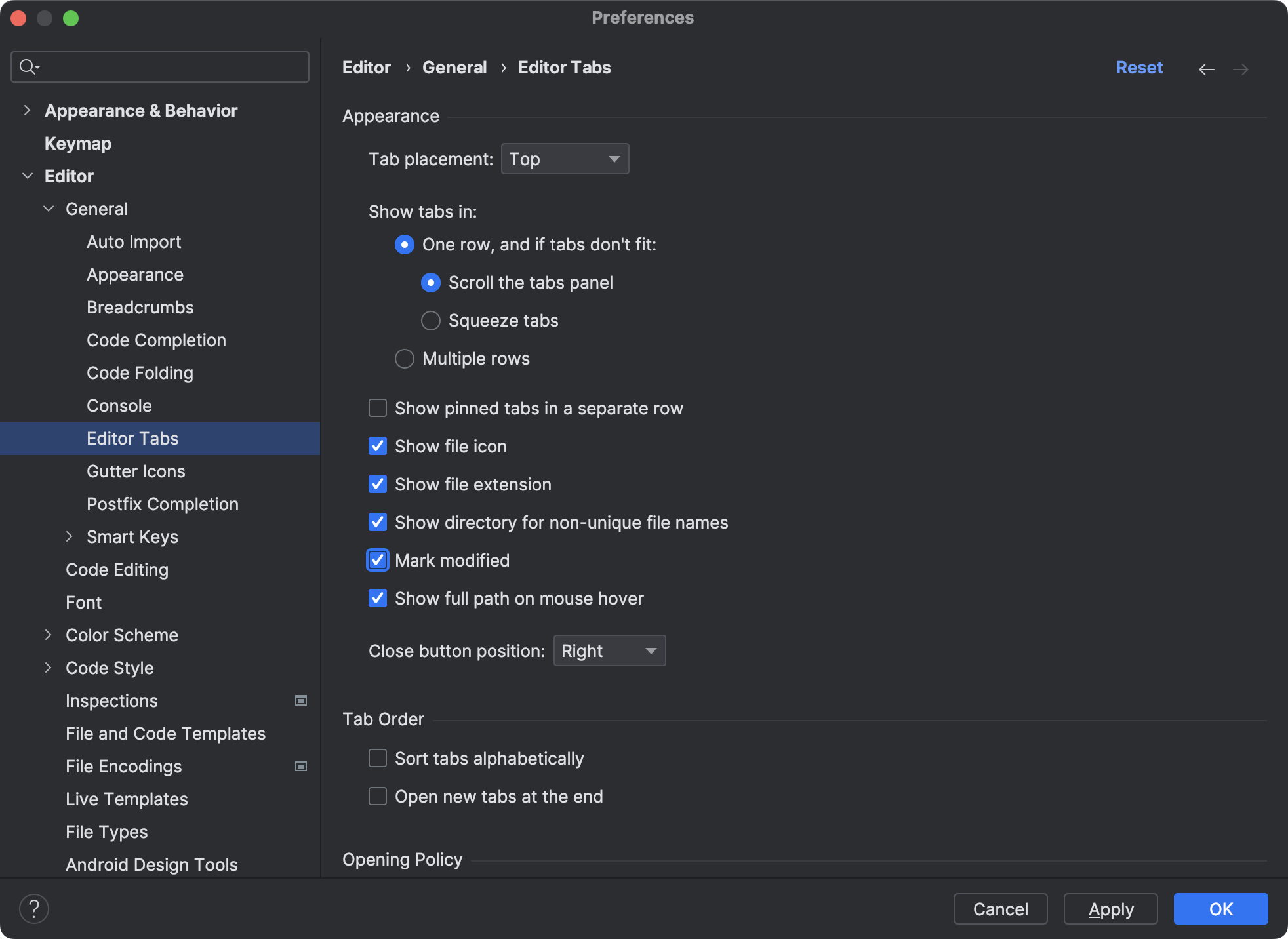Screen dimensions: 1288x939
Task: Select the Squeeze tabs radio option
Action: [x=430, y=321]
